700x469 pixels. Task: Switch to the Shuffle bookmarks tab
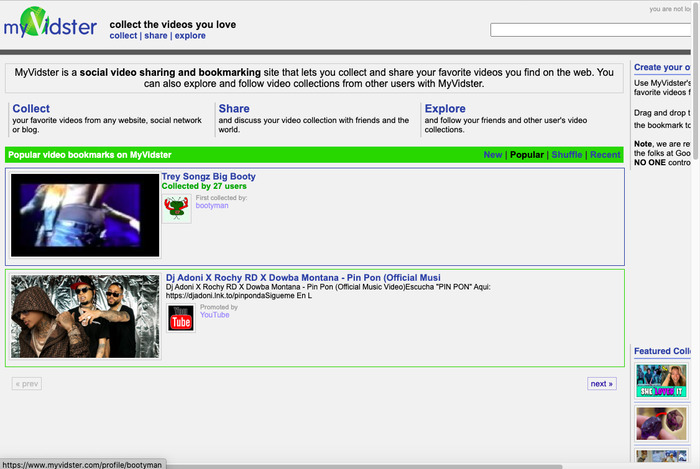click(567, 155)
